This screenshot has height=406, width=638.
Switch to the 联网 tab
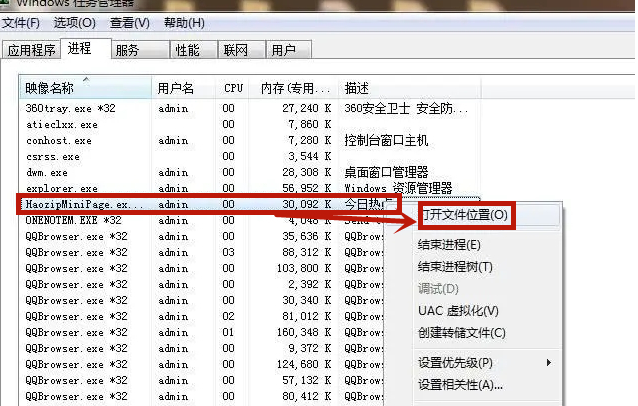pos(236,49)
